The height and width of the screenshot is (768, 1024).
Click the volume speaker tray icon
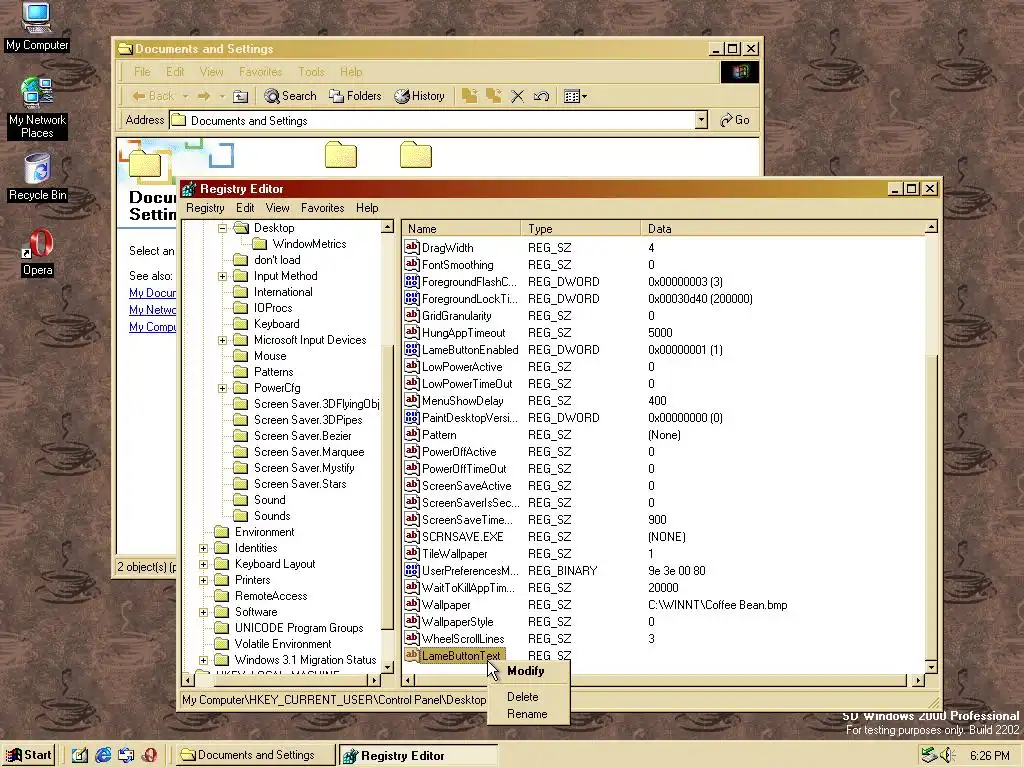[x=948, y=756]
